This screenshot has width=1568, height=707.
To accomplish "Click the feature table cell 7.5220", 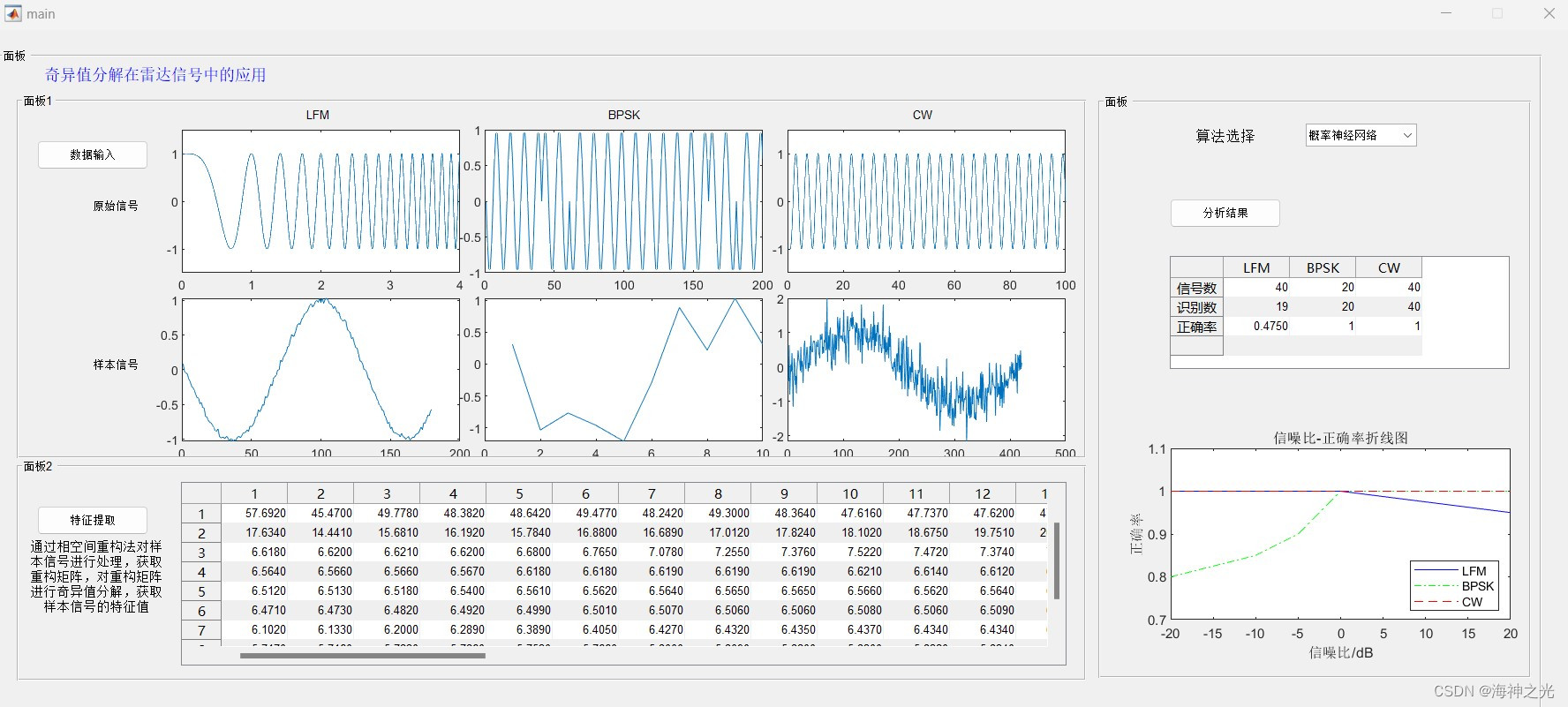I will click(850, 552).
